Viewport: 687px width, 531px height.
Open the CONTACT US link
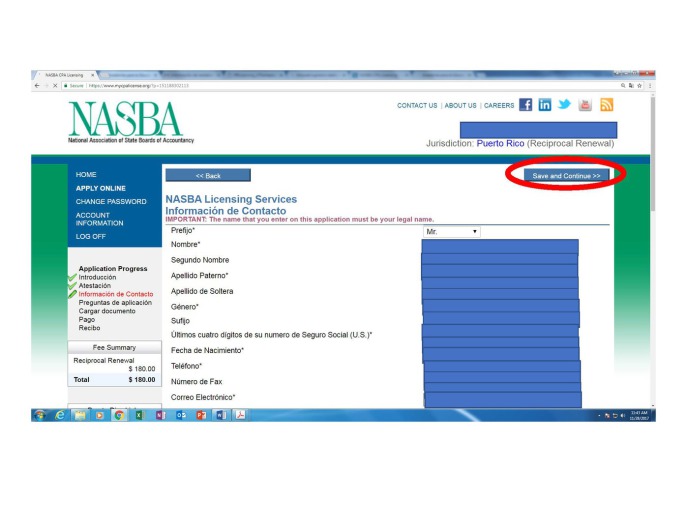[417, 105]
